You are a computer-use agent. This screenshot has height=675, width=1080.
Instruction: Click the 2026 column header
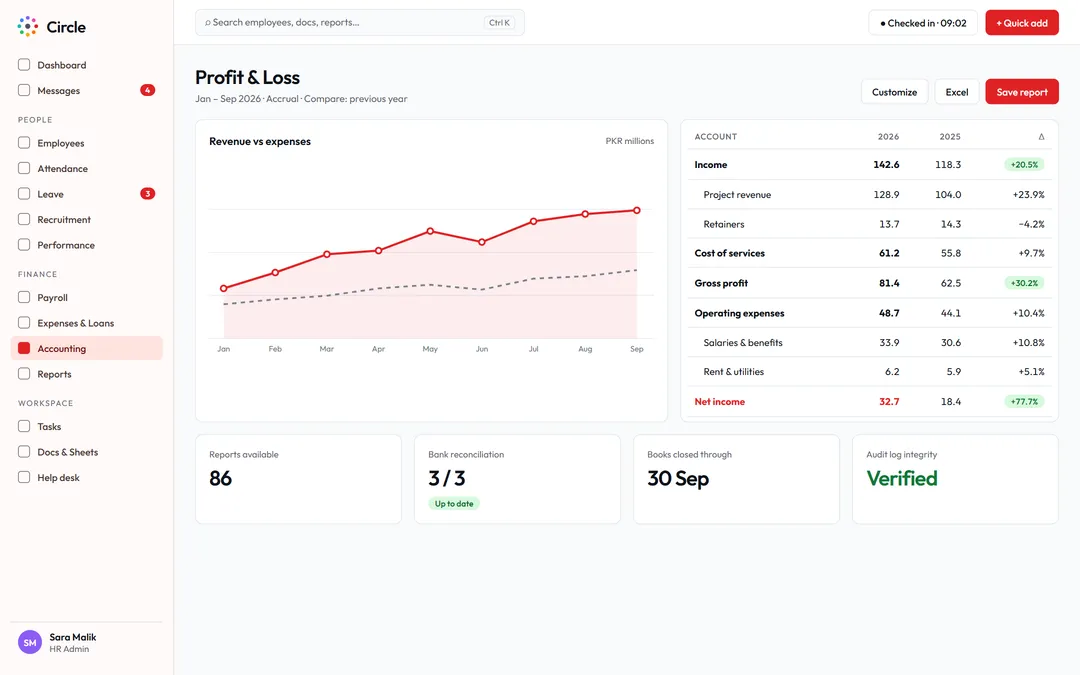pyautogui.click(x=888, y=136)
